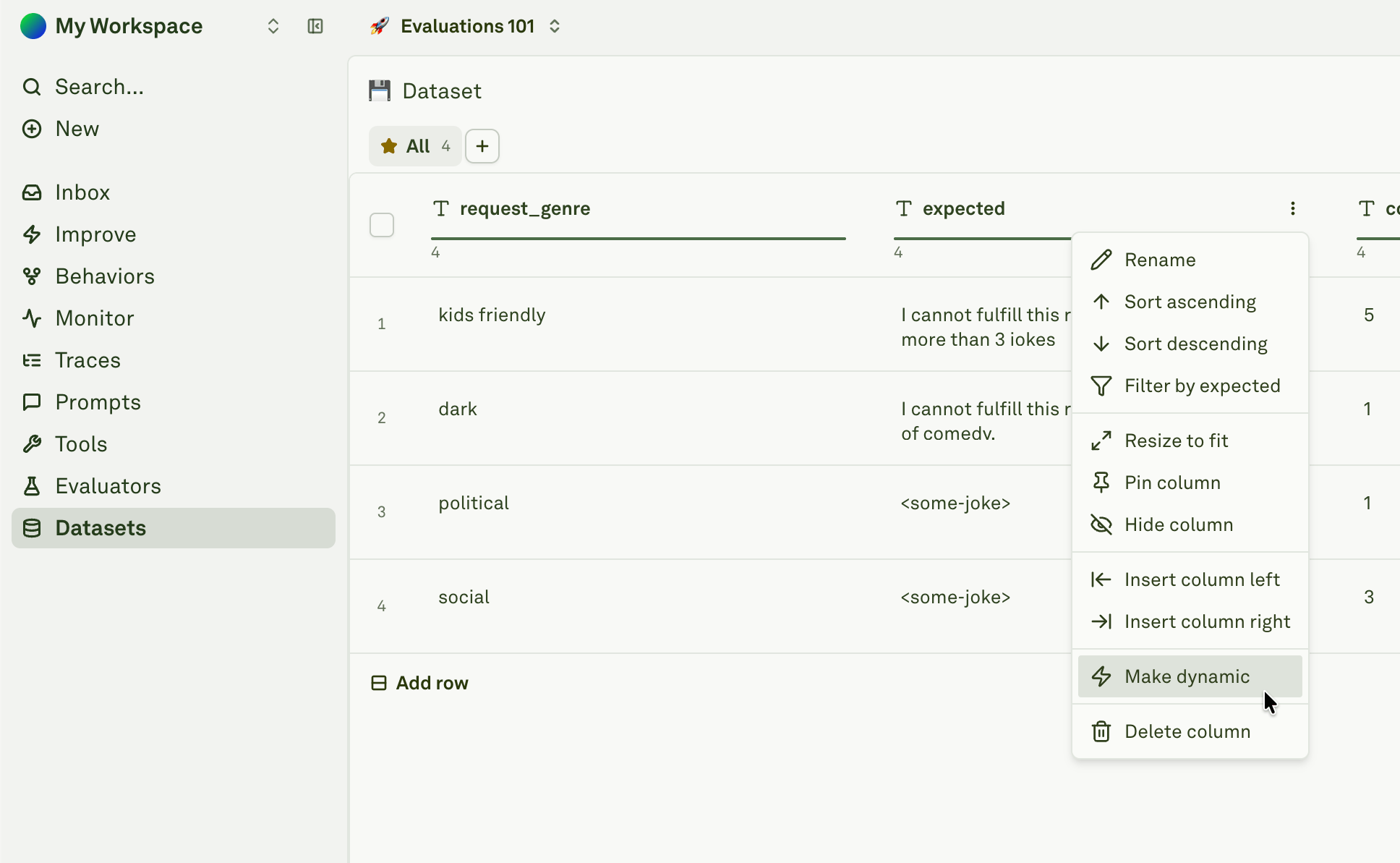This screenshot has width=1400, height=863.
Task: Click the expected column header
Action: coord(964,209)
